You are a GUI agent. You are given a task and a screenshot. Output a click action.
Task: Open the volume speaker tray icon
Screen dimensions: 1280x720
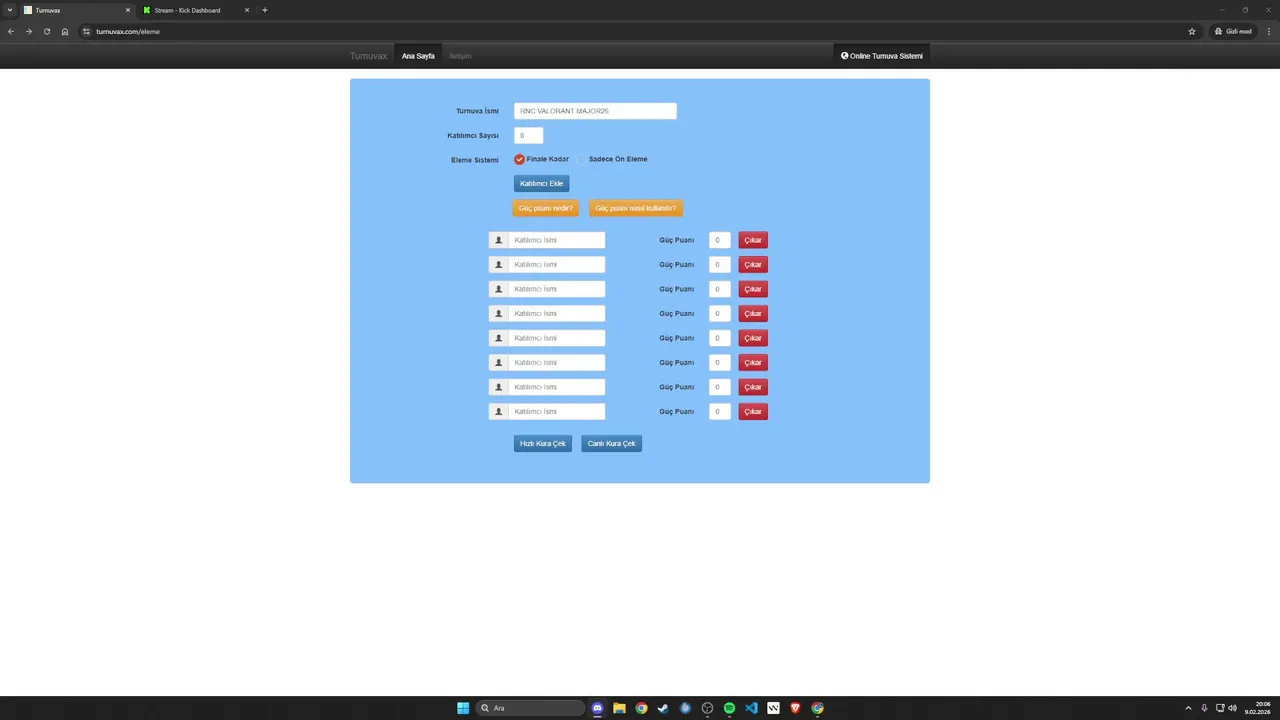point(1232,708)
